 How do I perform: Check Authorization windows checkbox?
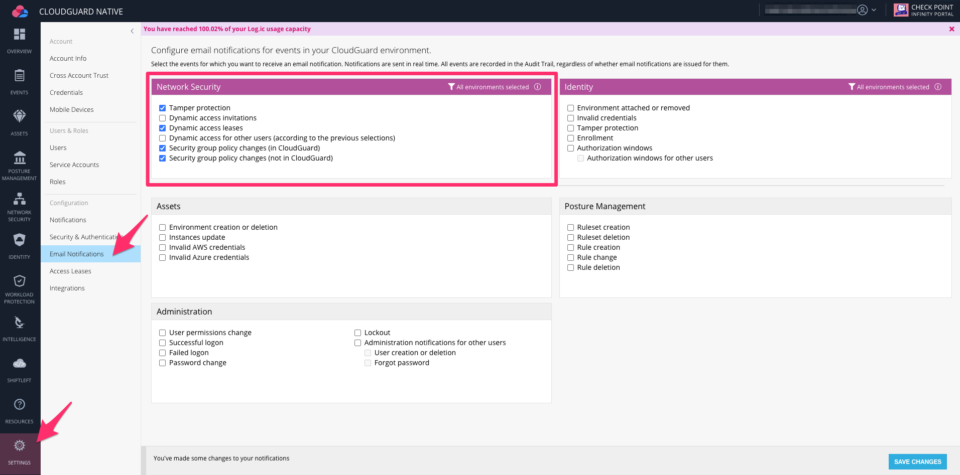(x=570, y=148)
